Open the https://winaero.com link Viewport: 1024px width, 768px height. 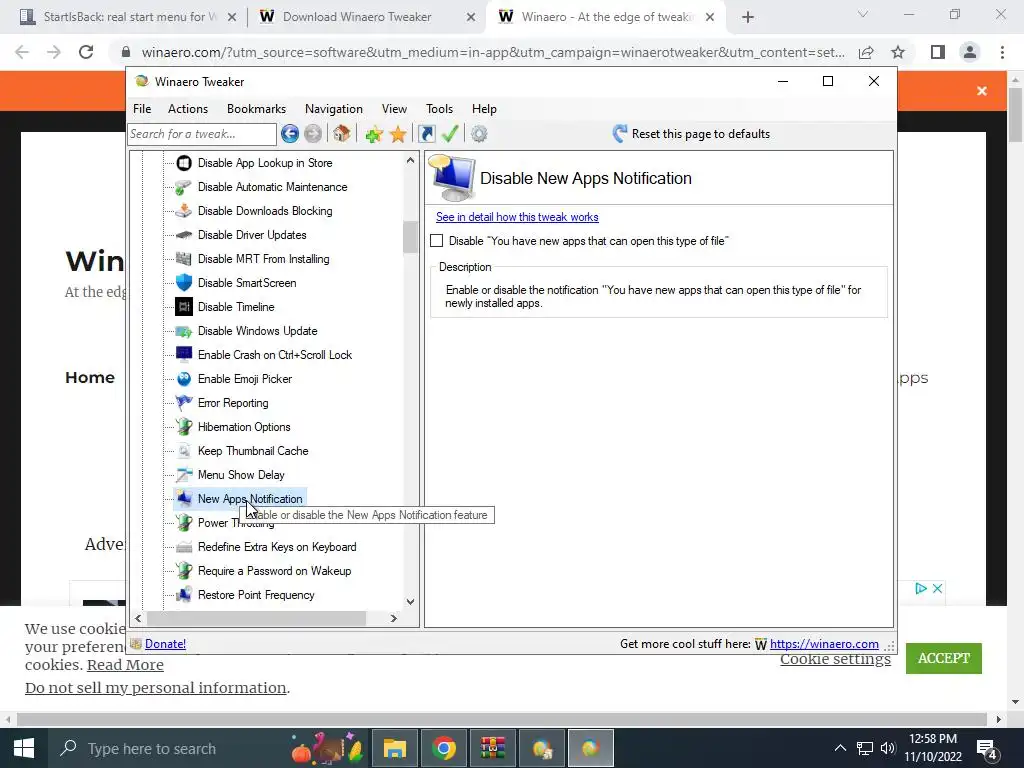coord(824,644)
